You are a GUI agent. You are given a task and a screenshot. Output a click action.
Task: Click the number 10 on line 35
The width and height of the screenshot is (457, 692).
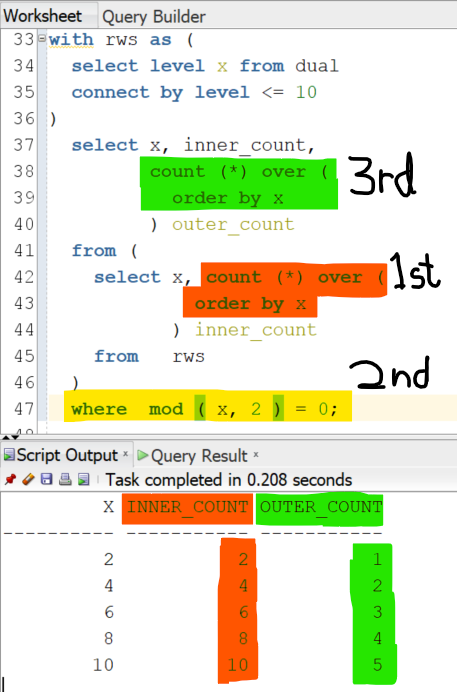click(306, 92)
